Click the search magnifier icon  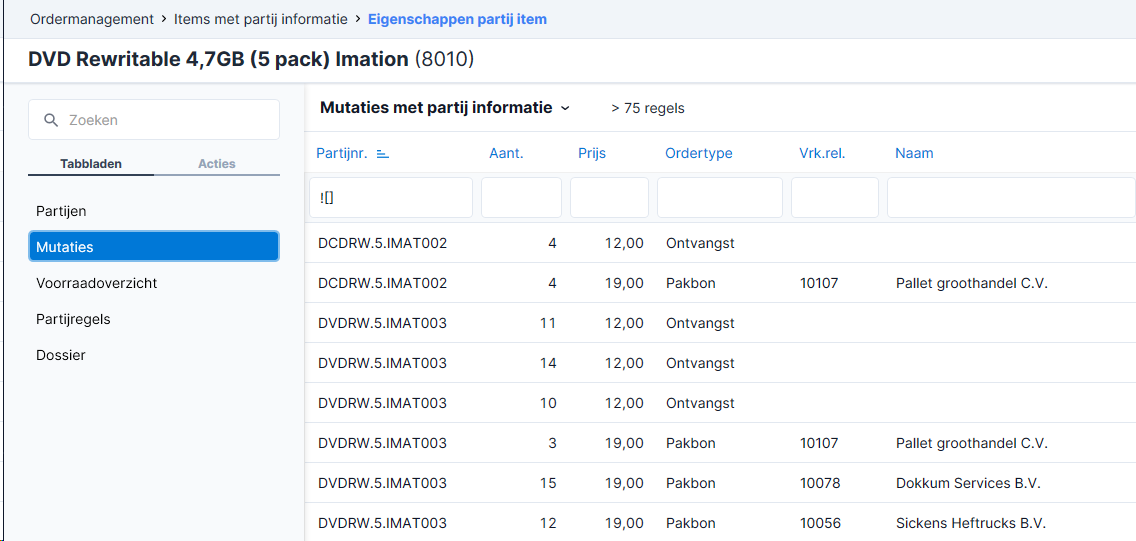click(51, 119)
